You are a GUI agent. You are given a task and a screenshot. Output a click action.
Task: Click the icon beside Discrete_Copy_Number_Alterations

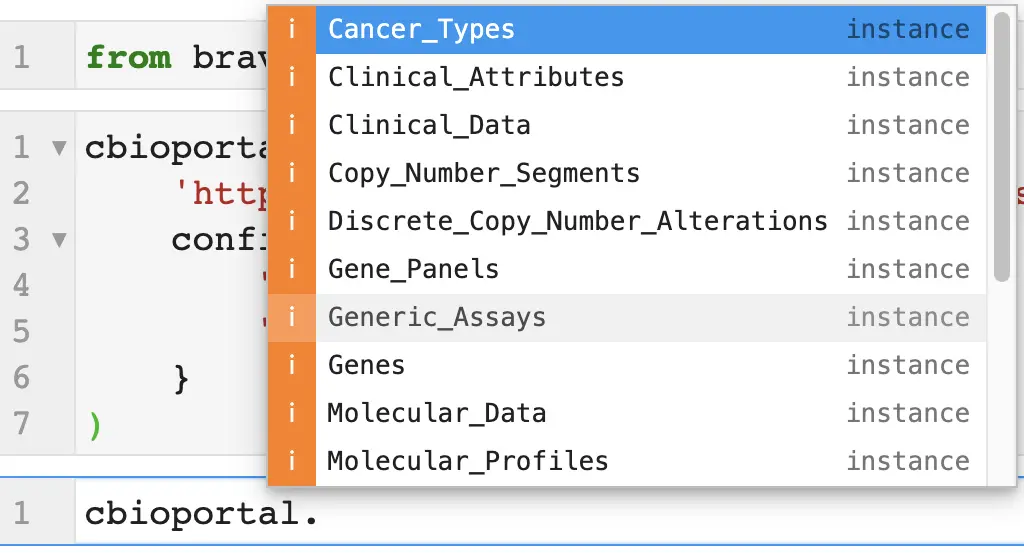point(292,221)
